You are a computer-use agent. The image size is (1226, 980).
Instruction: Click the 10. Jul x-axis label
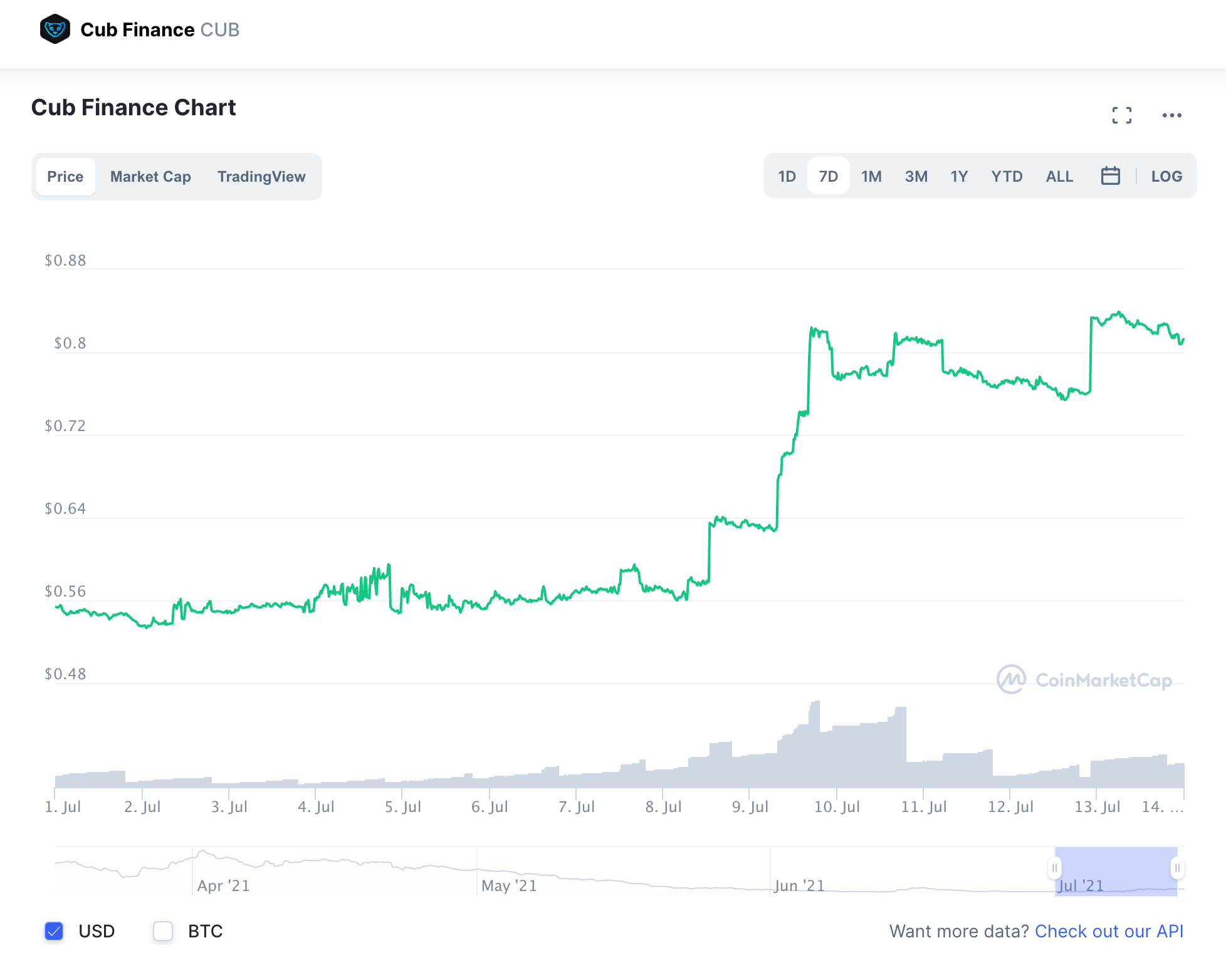point(837,806)
